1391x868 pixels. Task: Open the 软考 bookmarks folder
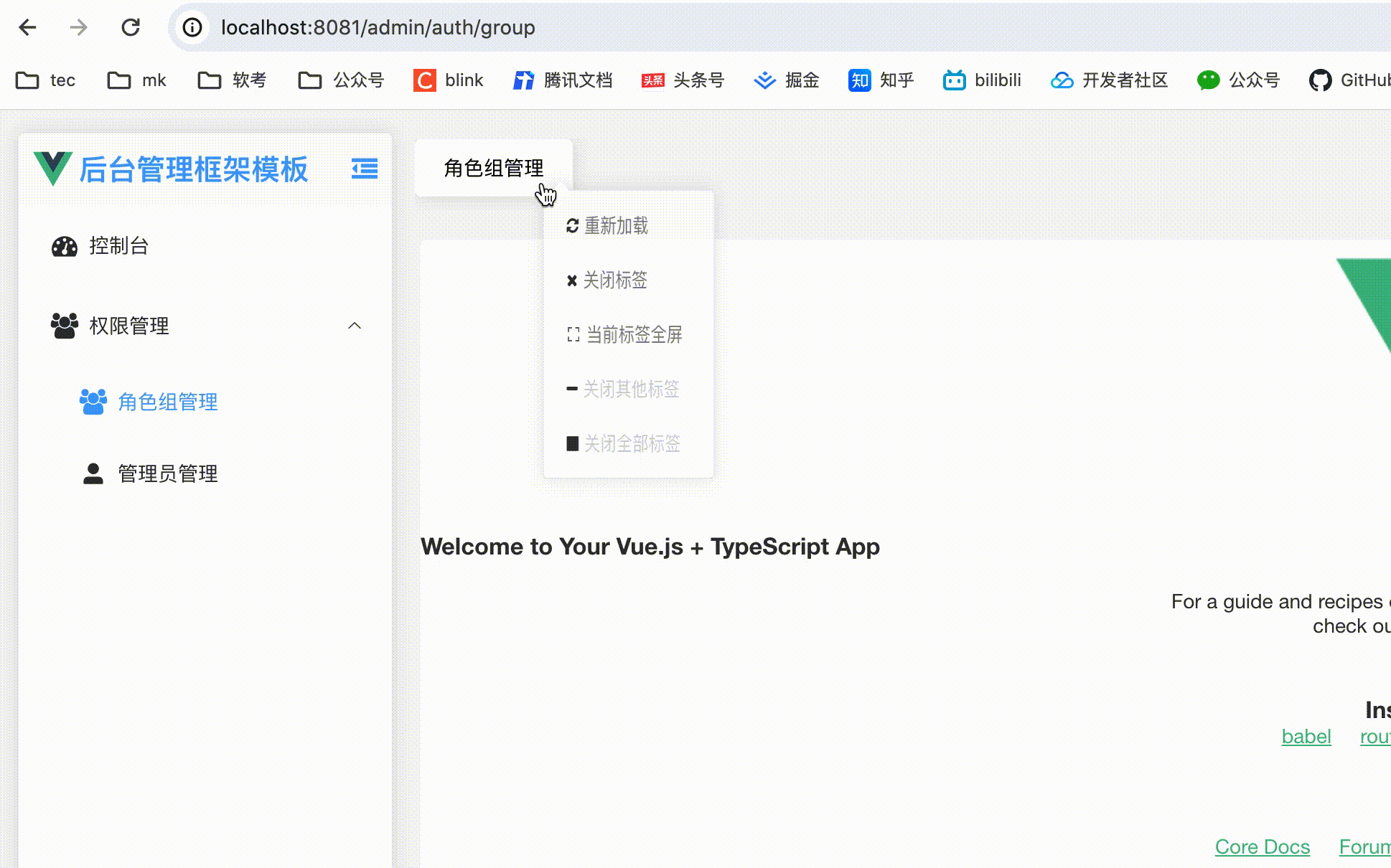(232, 80)
